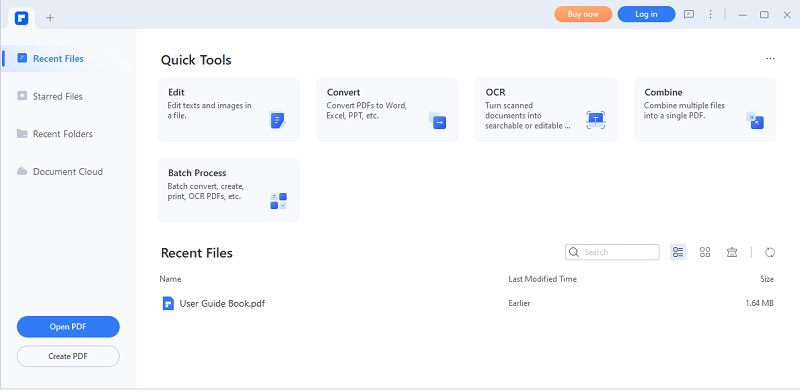
Task: Minimize the application window
Action: coord(743,15)
